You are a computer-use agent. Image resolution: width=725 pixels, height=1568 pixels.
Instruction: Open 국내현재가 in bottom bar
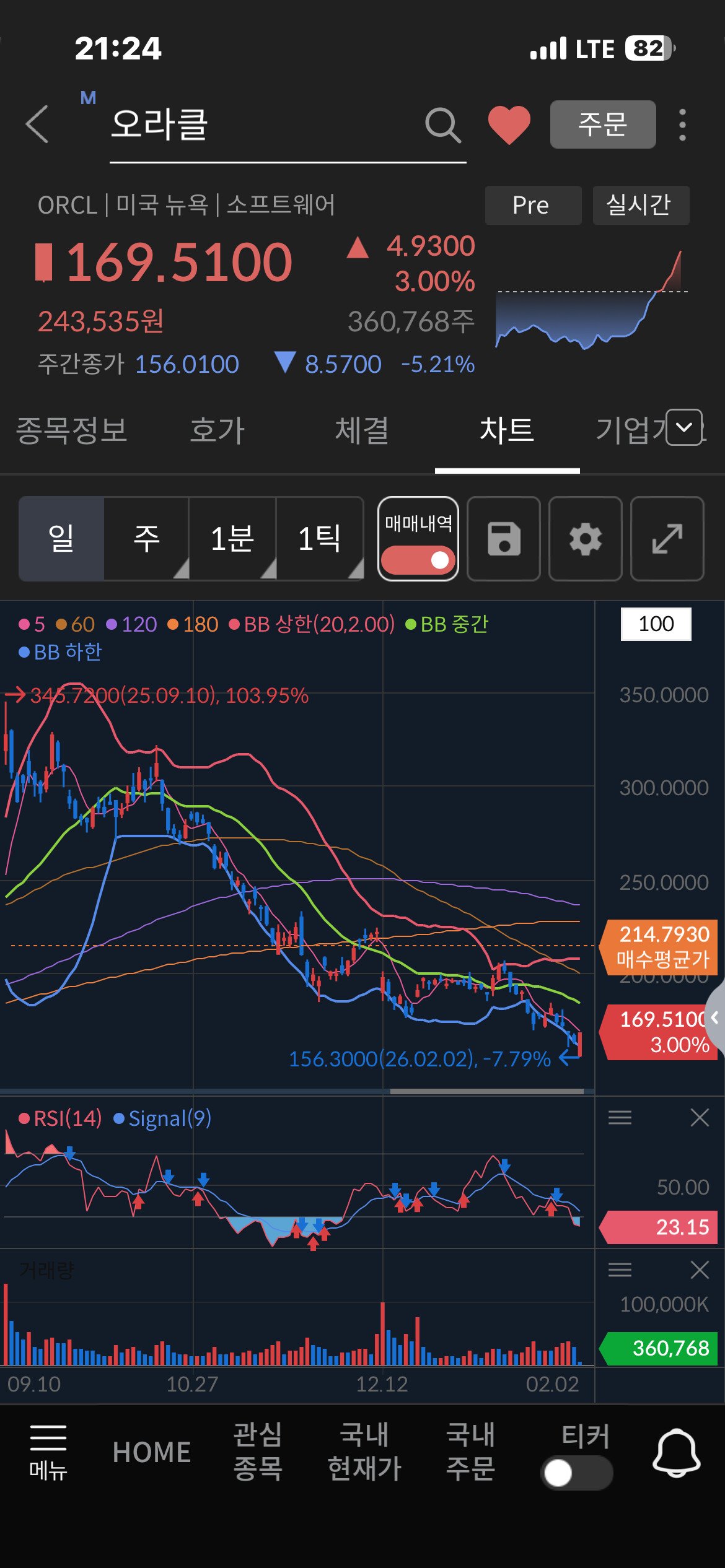click(x=364, y=1452)
